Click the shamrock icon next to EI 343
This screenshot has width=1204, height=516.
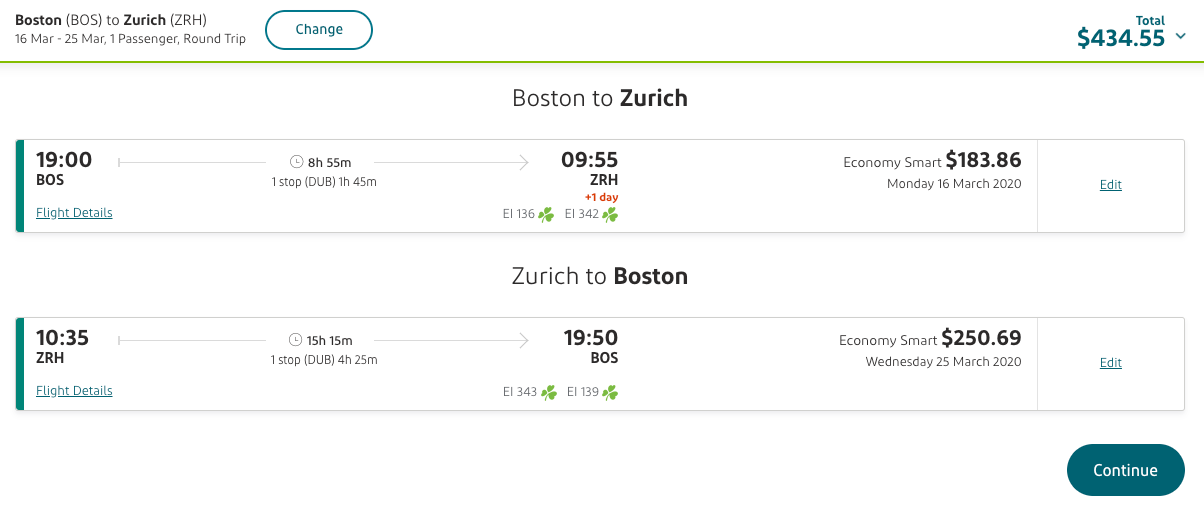pyautogui.click(x=549, y=392)
